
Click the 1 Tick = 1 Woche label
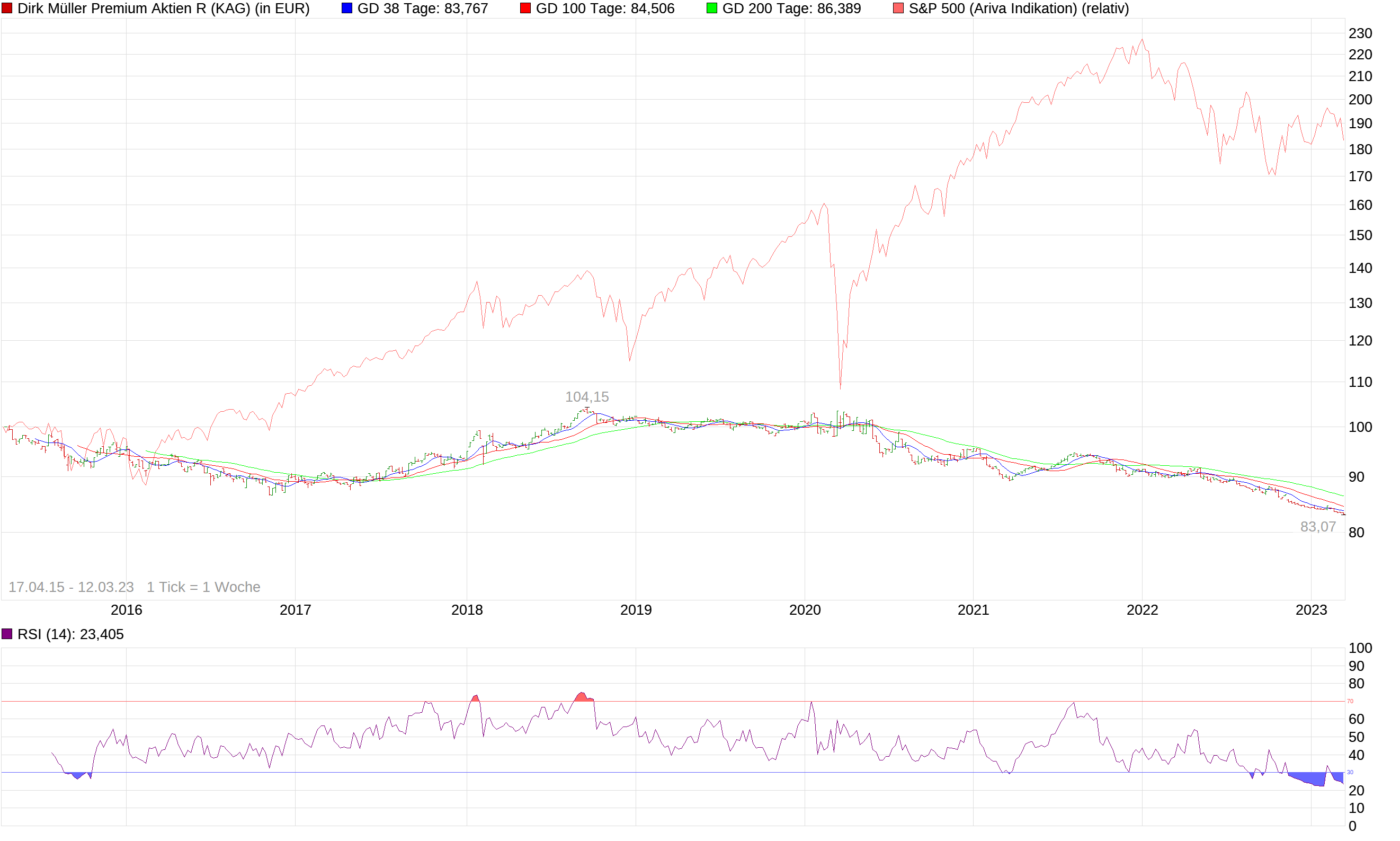(x=203, y=587)
